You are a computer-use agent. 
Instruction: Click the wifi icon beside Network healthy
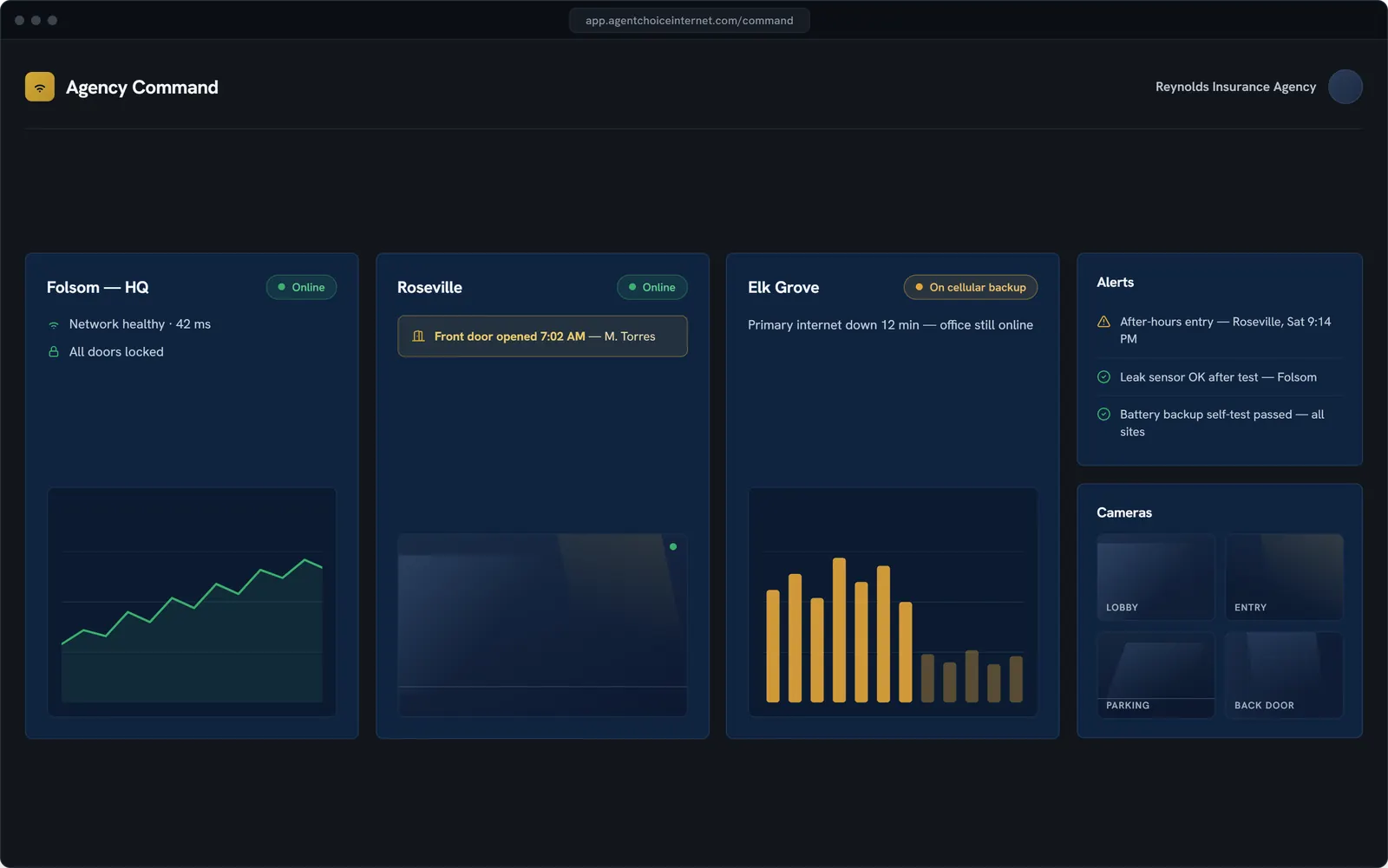click(54, 324)
